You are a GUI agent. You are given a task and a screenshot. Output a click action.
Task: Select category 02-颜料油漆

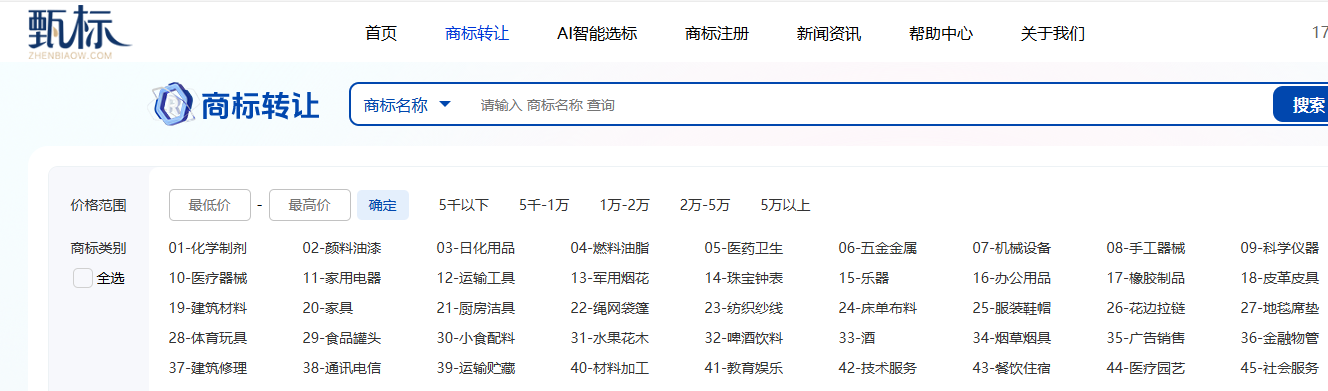pyautogui.click(x=342, y=248)
